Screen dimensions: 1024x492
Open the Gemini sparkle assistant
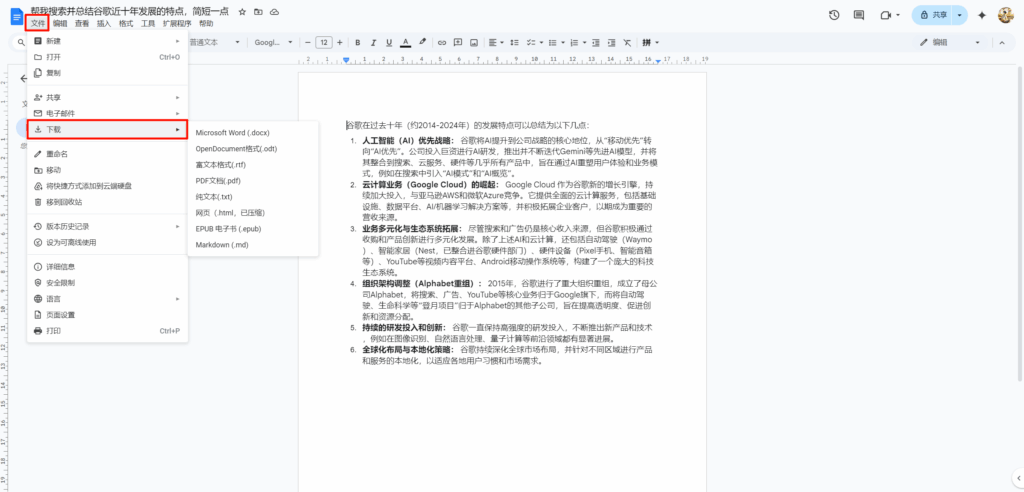tap(981, 15)
